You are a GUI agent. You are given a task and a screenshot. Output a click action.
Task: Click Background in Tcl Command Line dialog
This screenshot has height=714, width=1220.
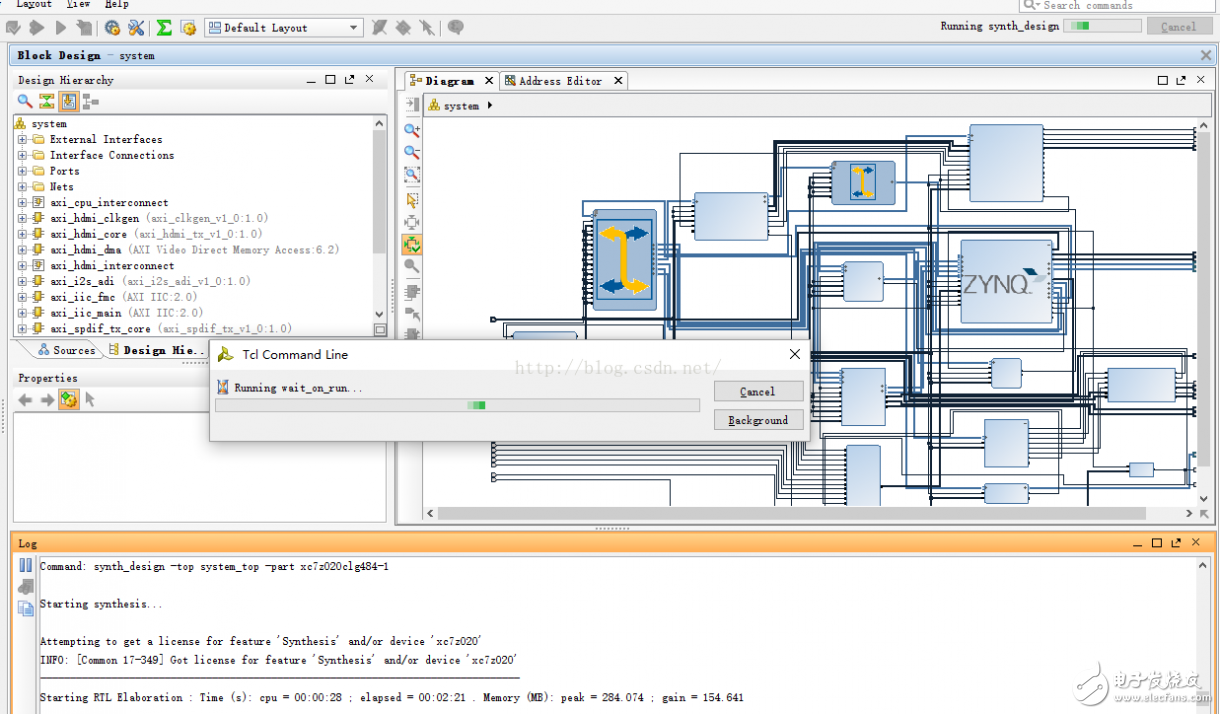pyautogui.click(x=758, y=420)
